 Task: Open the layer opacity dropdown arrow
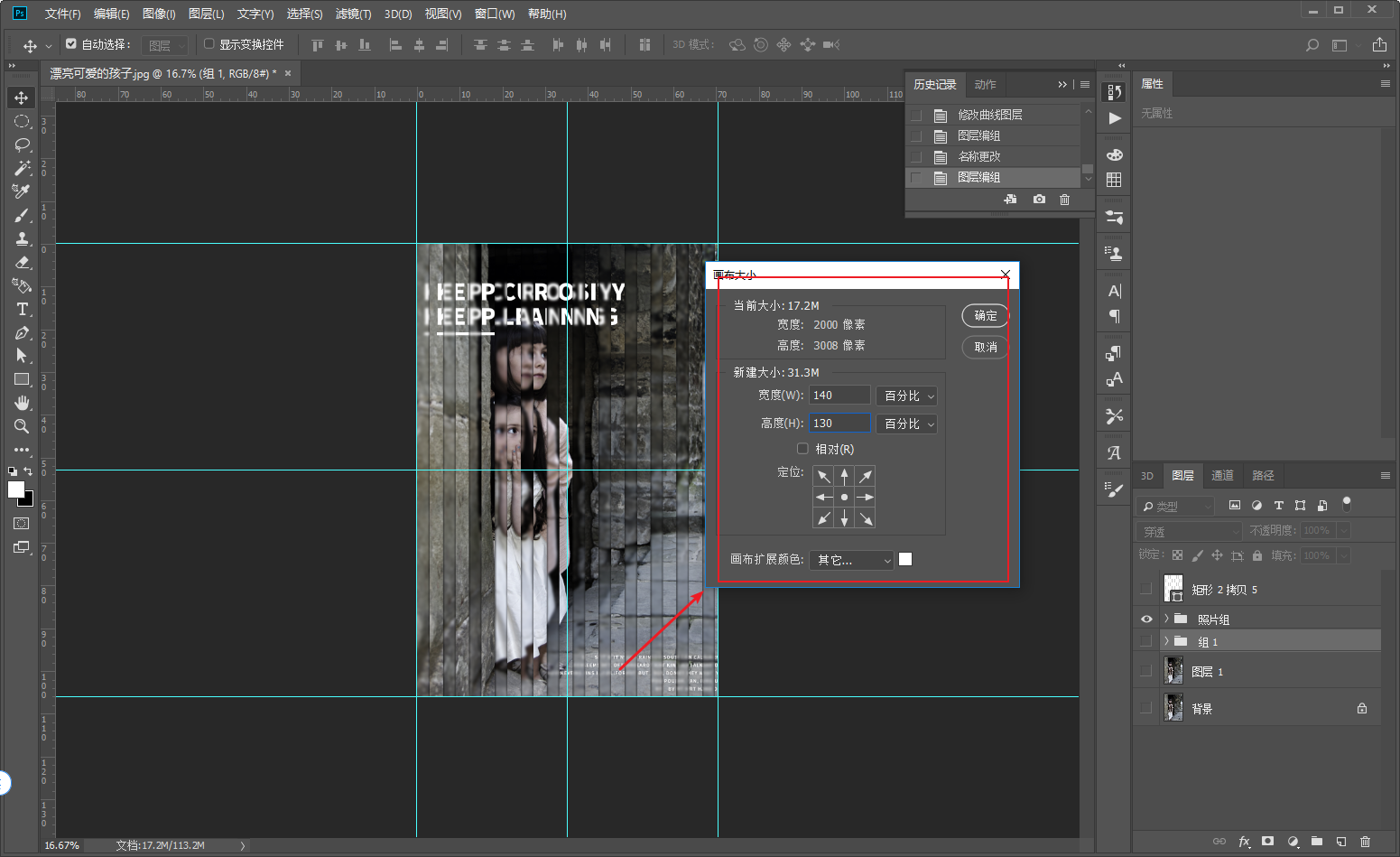click(1343, 531)
